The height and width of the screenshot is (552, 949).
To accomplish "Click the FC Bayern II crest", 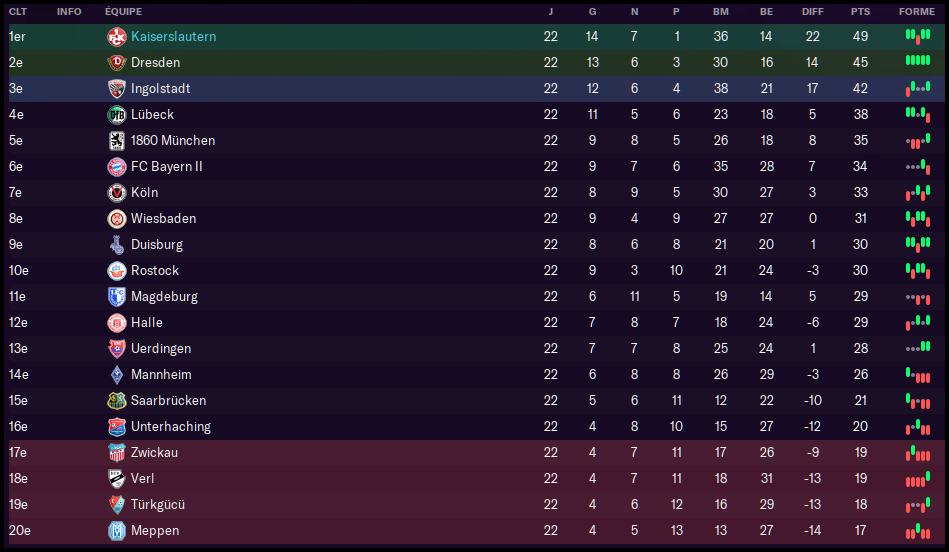I will (116, 166).
